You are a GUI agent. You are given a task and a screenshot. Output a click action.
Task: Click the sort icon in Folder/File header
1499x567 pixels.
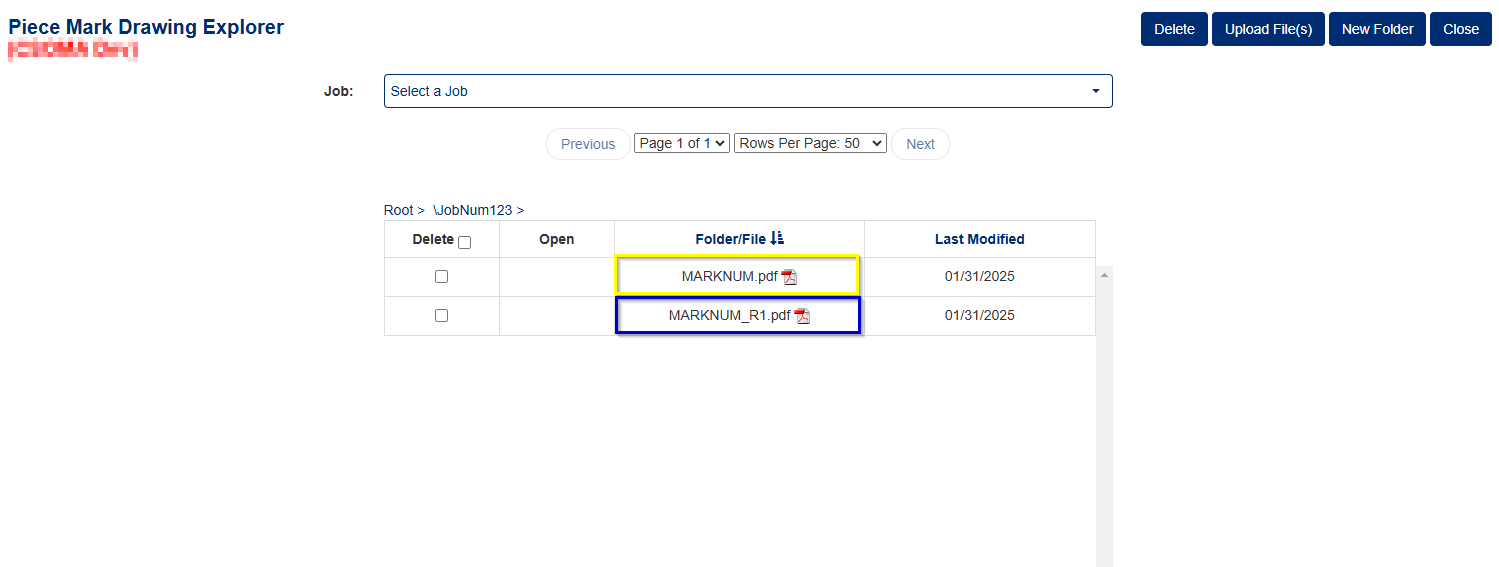777,238
